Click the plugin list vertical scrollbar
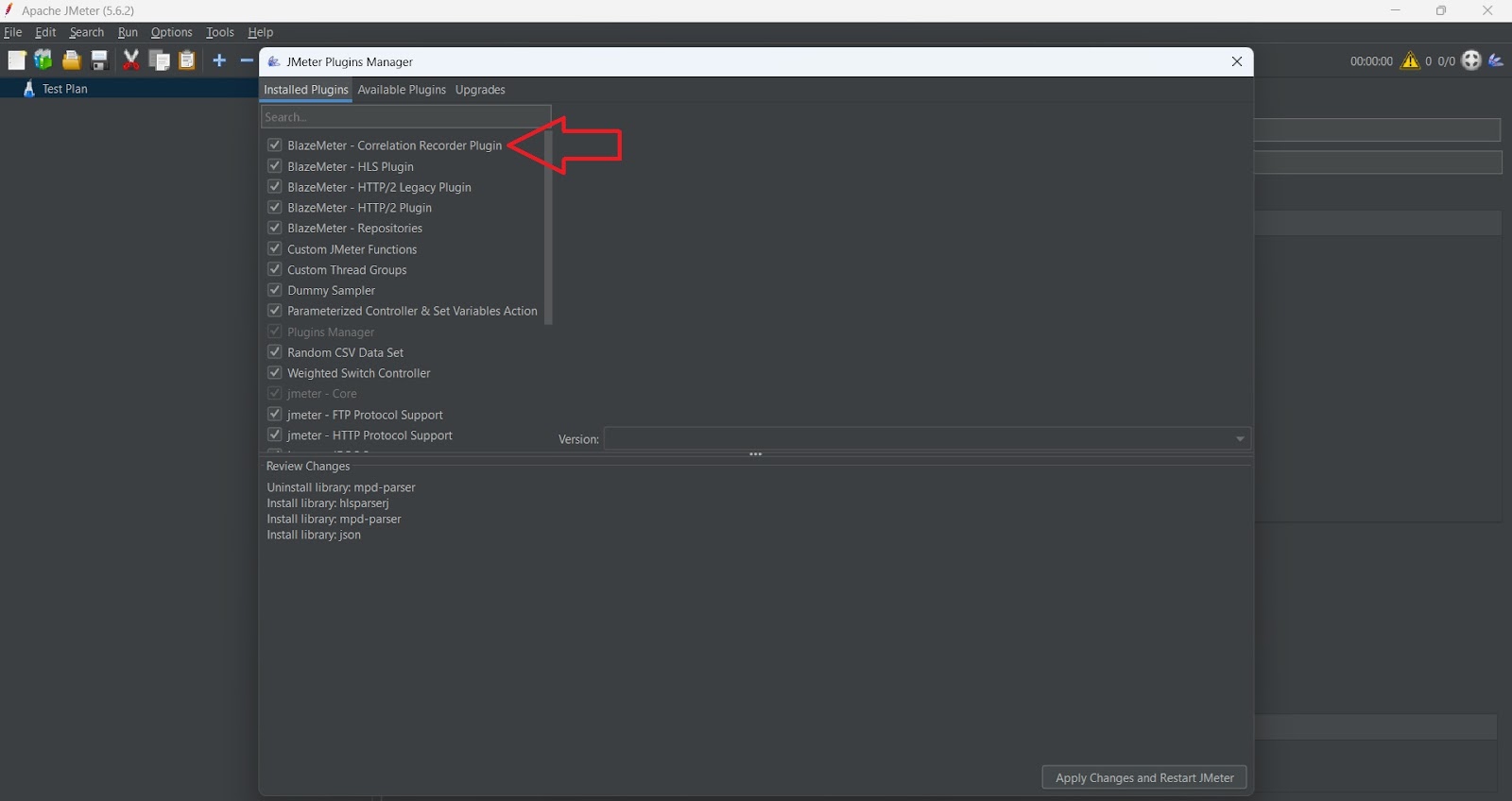1512x801 pixels. click(x=548, y=228)
